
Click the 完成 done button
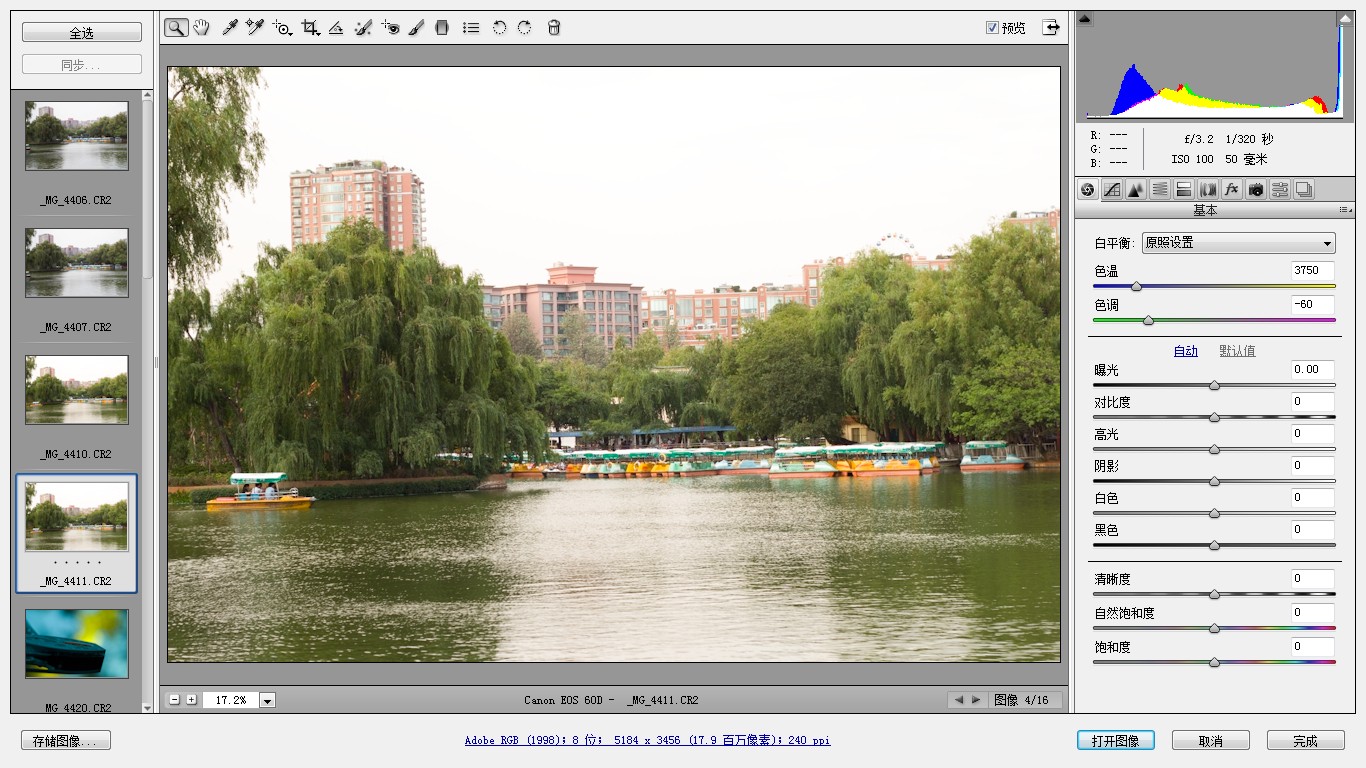tap(1305, 741)
